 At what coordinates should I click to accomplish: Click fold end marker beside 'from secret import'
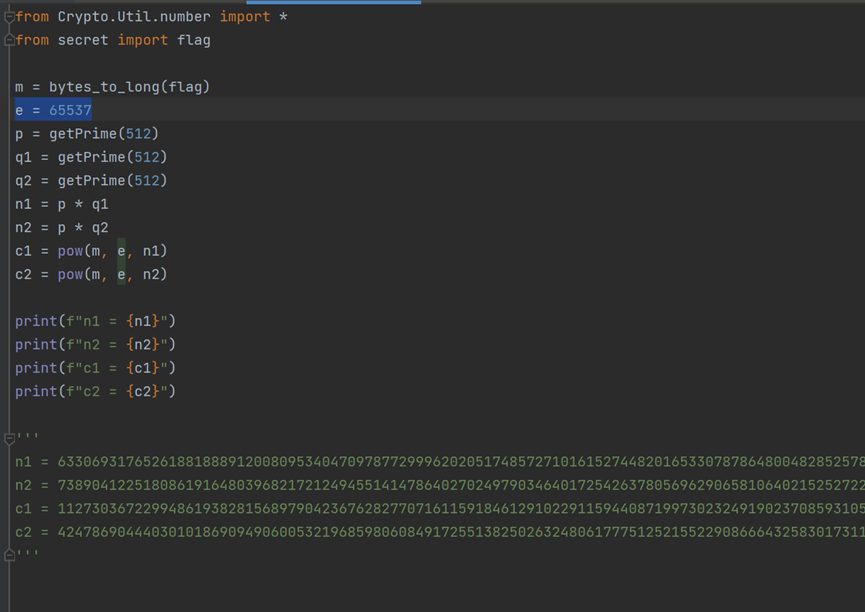9,40
